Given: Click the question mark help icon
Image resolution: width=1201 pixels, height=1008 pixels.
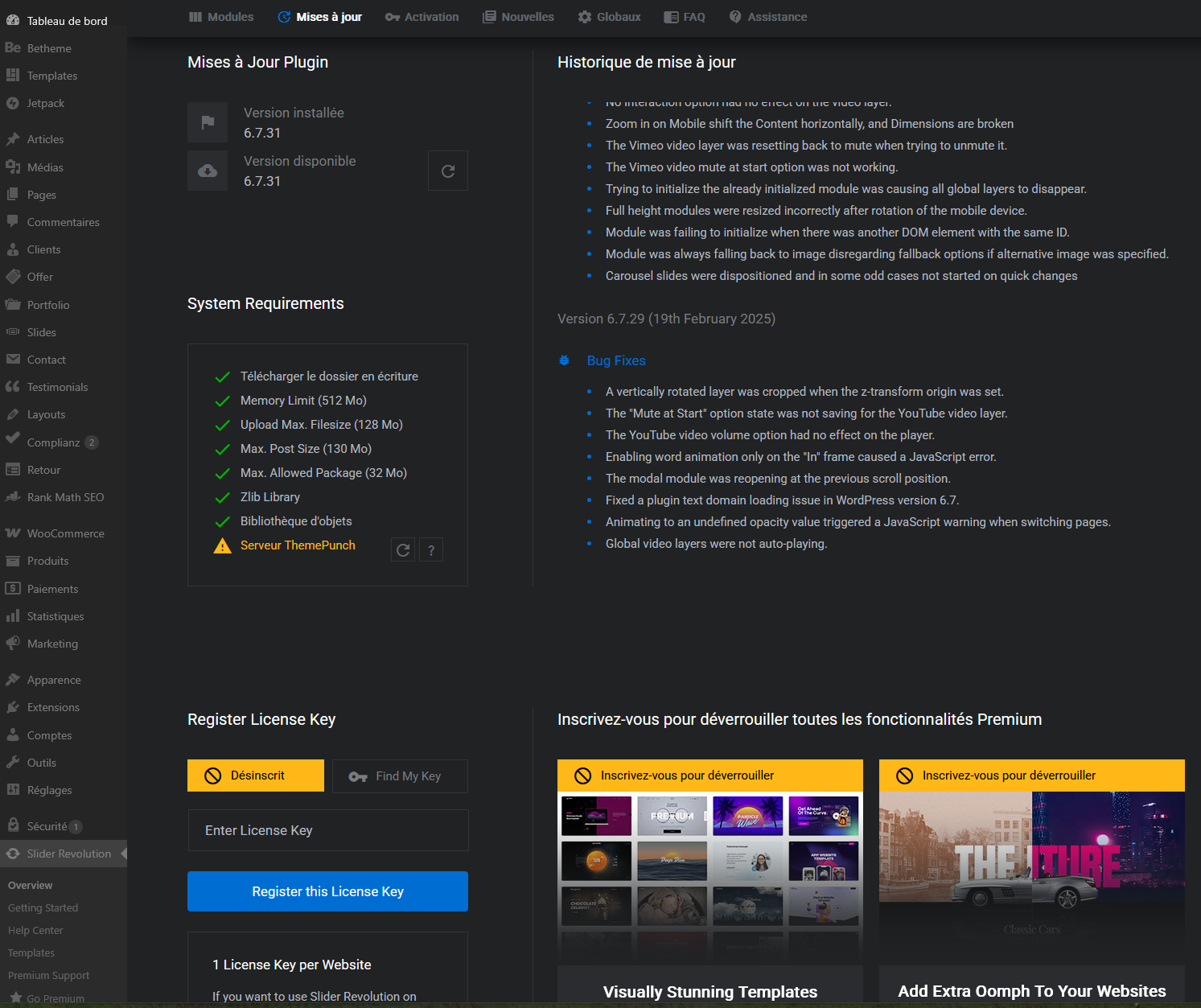Looking at the screenshot, I should [431, 550].
